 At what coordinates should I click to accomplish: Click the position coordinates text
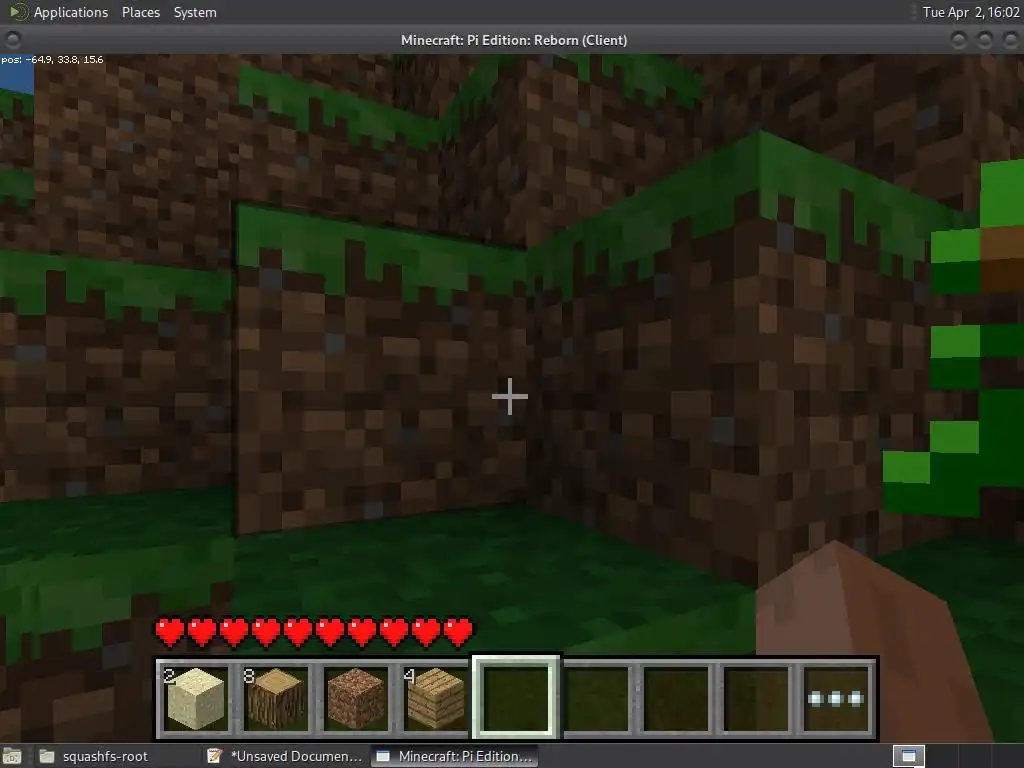[52, 59]
